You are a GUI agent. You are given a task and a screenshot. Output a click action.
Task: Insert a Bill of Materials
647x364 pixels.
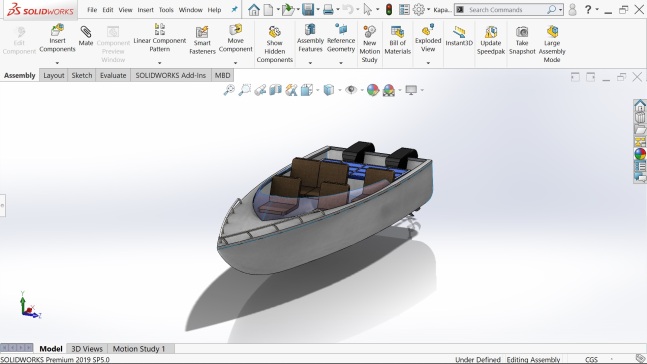tap(398, 32)
